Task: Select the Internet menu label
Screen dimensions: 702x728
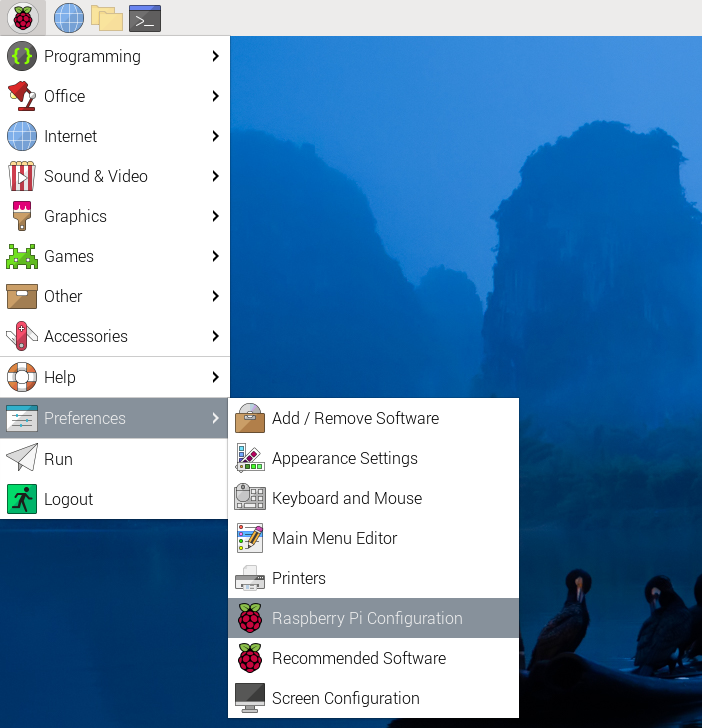Action: (70, 136)
